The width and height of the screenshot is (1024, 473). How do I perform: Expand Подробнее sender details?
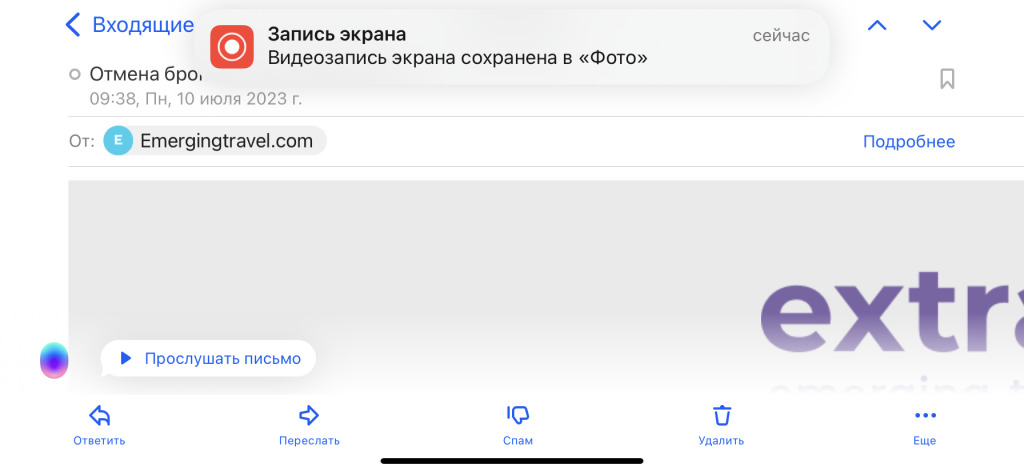[x=908, y=142]
